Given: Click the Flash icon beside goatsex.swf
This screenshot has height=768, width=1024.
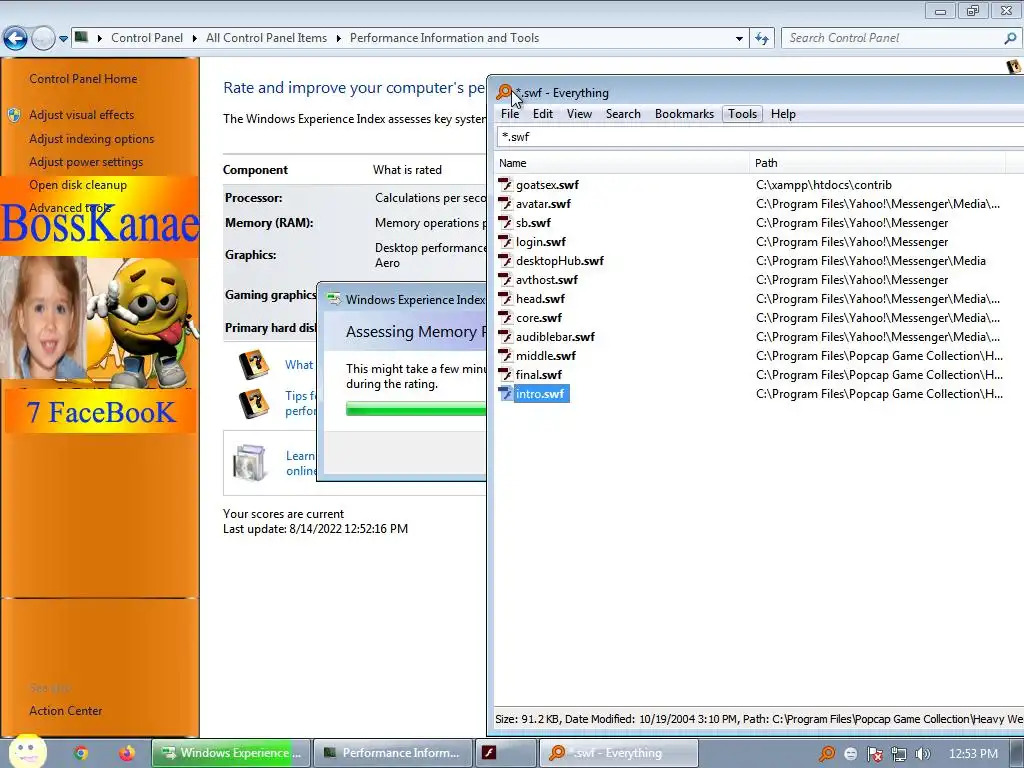Looking at the screenshot, I should point(505,185).
